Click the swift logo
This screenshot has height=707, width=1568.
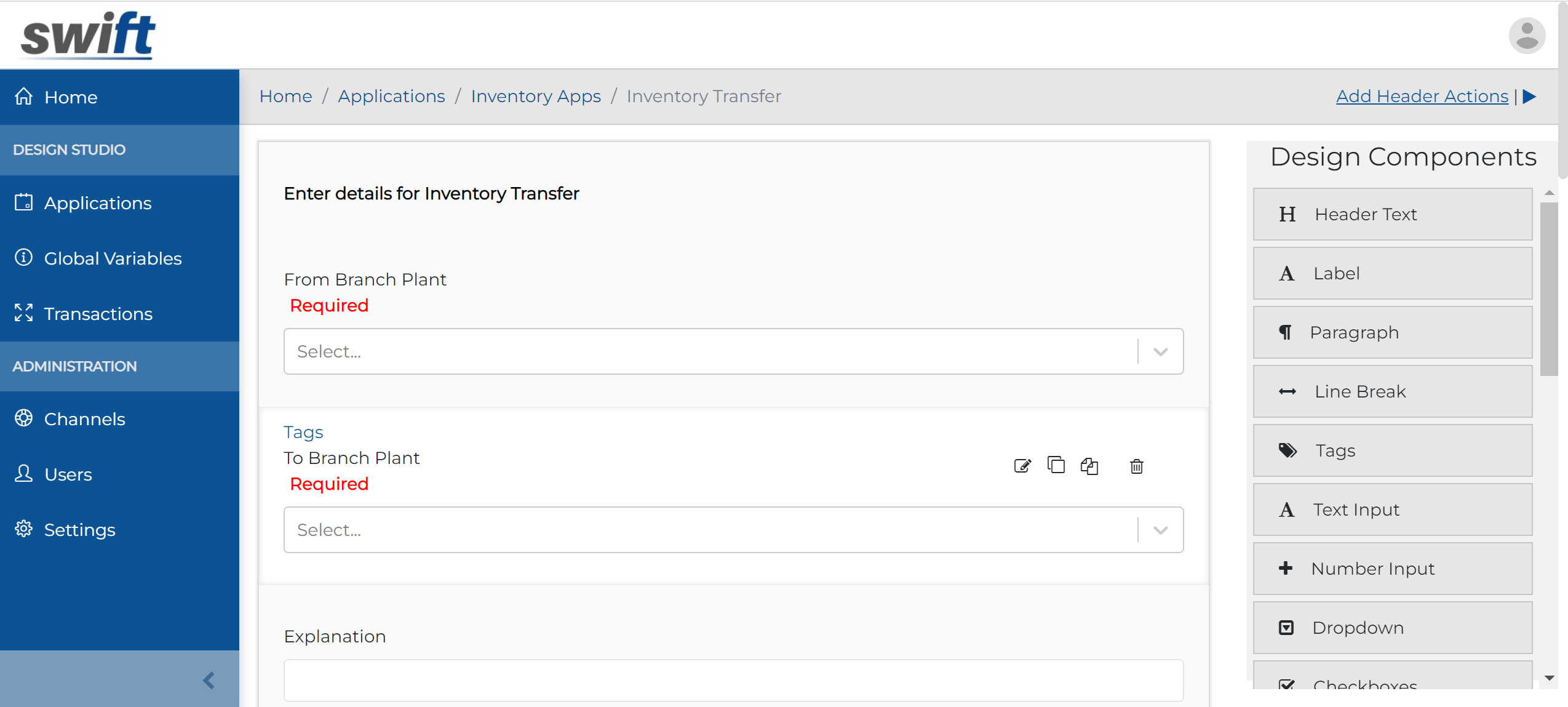pyautogui.click(x=86, y=34)
